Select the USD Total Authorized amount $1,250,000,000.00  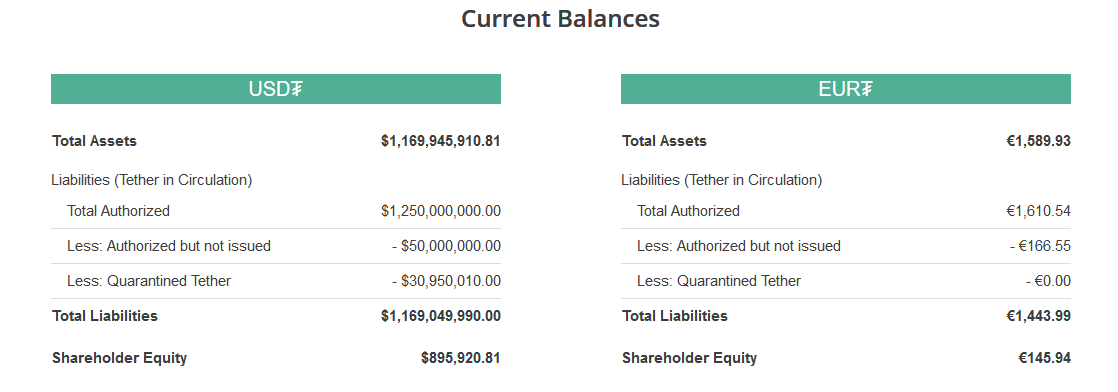point(441,211)
